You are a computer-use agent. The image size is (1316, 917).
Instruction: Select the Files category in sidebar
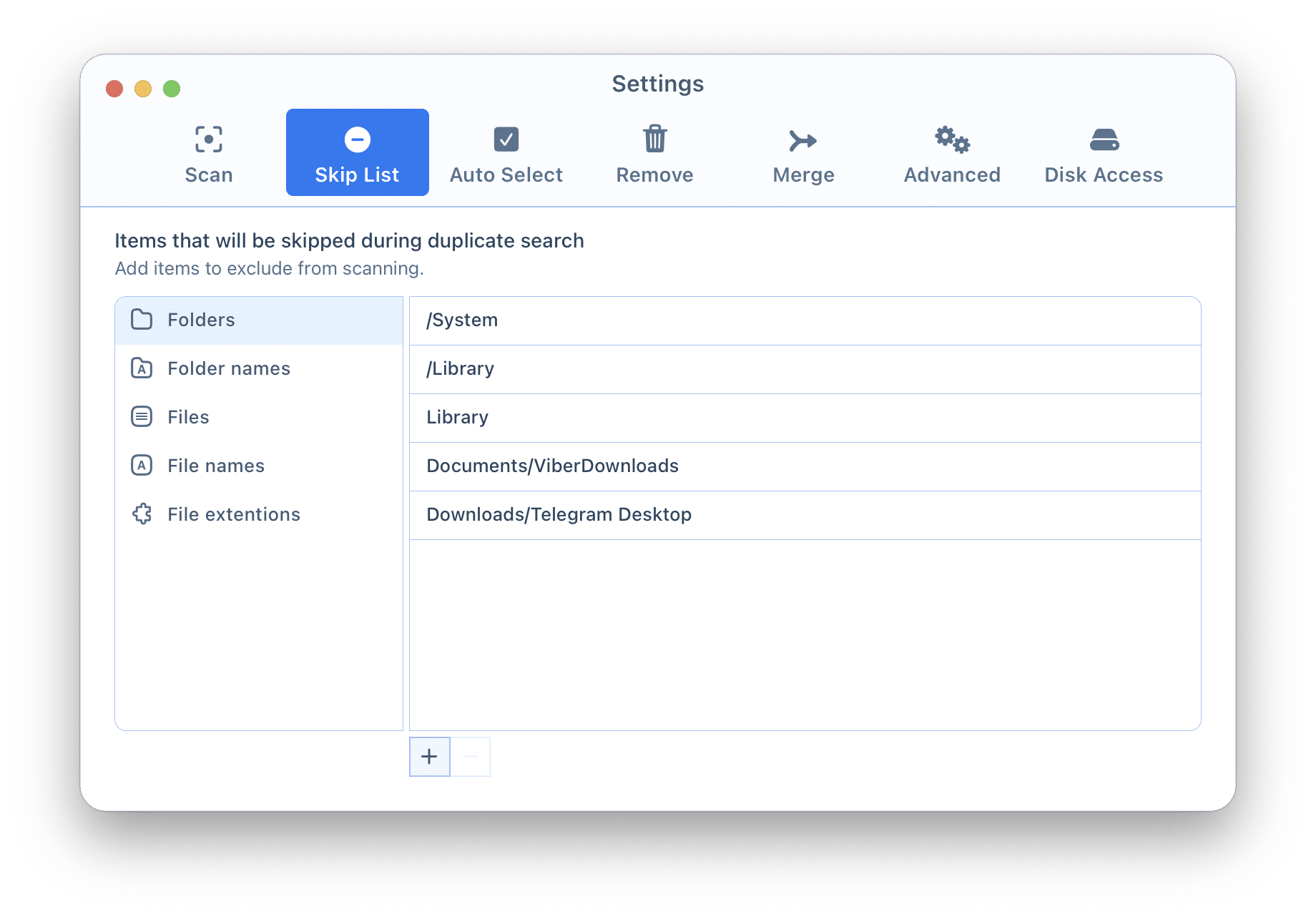point(188,417)
